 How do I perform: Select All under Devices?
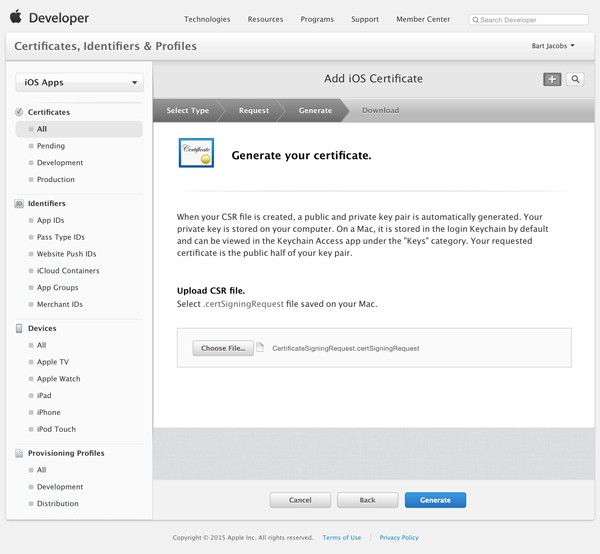pos(41,345)
